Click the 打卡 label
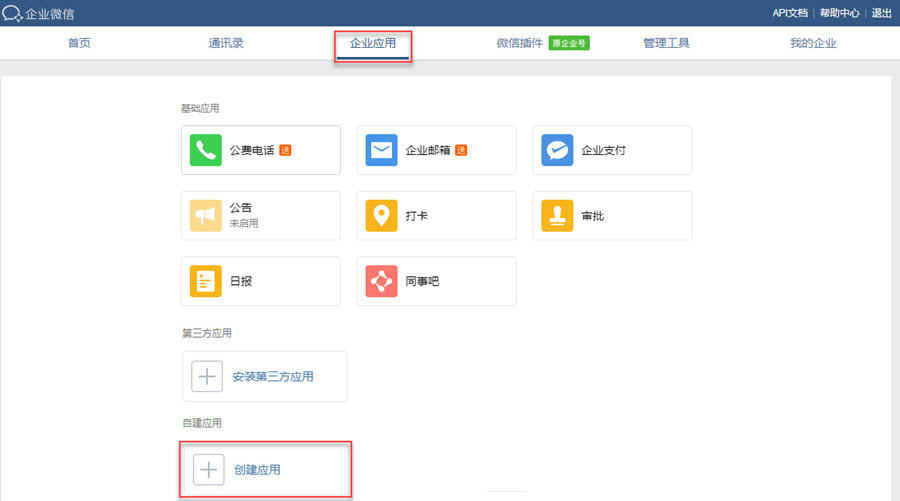The image size is (900, 501). click(417, 216)
